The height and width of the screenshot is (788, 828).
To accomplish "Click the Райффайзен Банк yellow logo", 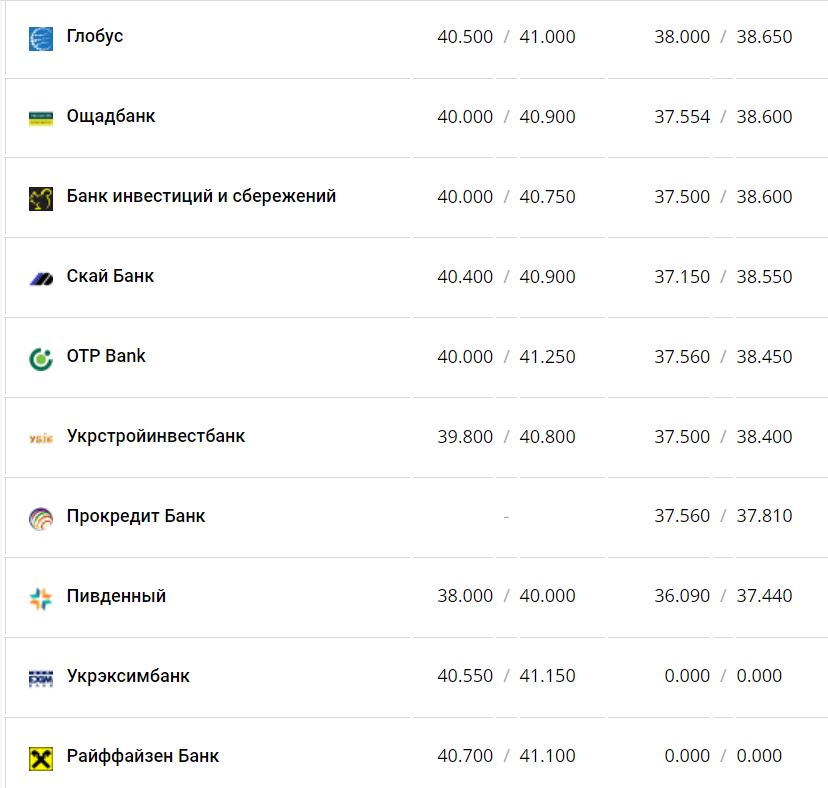I will 41,758.
